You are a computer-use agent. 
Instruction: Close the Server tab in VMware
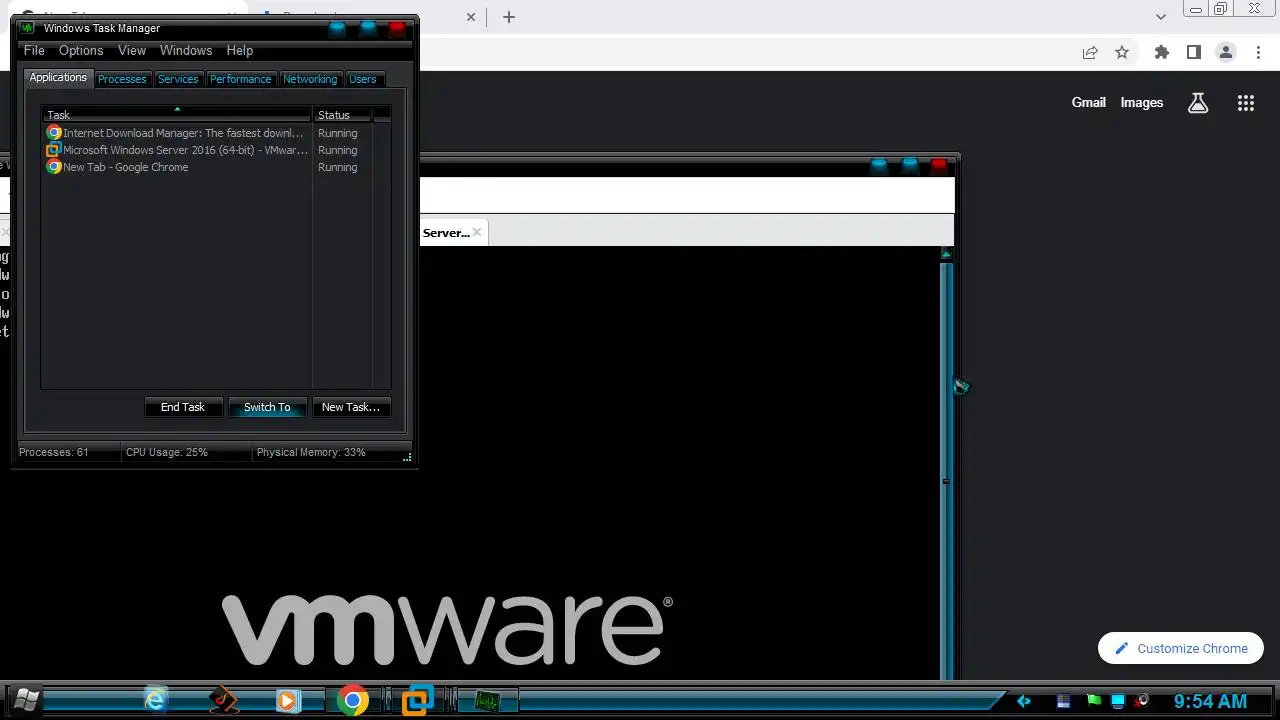(477, 232)
